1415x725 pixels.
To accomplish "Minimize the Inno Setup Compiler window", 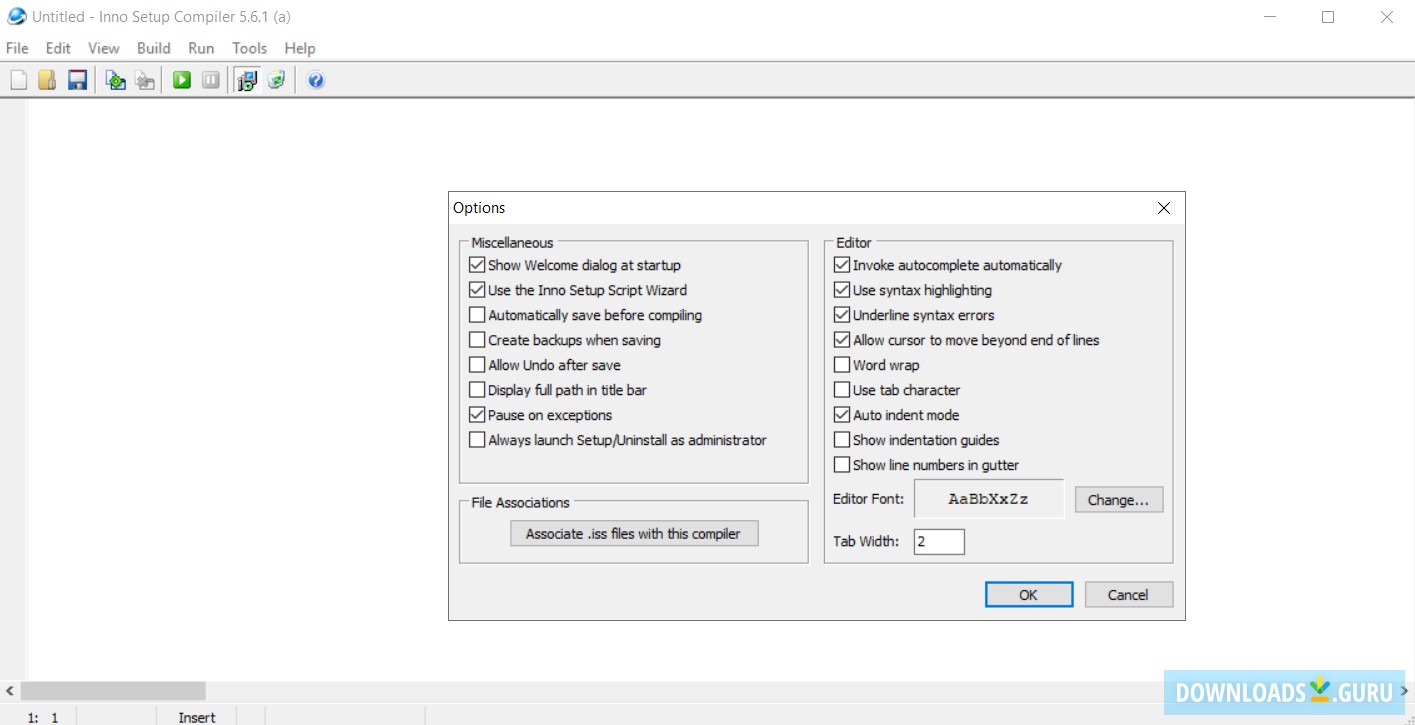I will (1270, 16).
